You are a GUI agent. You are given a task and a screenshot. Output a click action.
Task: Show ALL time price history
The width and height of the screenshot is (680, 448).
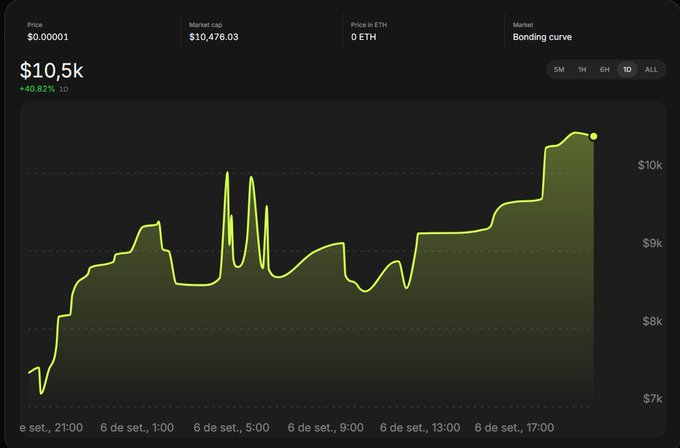(651, 69)
